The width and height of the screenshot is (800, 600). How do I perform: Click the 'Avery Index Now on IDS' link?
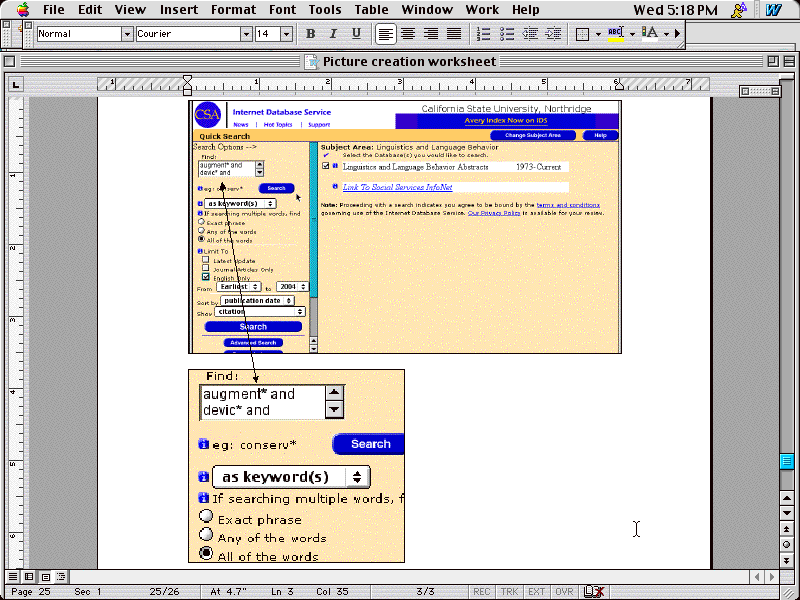click(506, 121)
